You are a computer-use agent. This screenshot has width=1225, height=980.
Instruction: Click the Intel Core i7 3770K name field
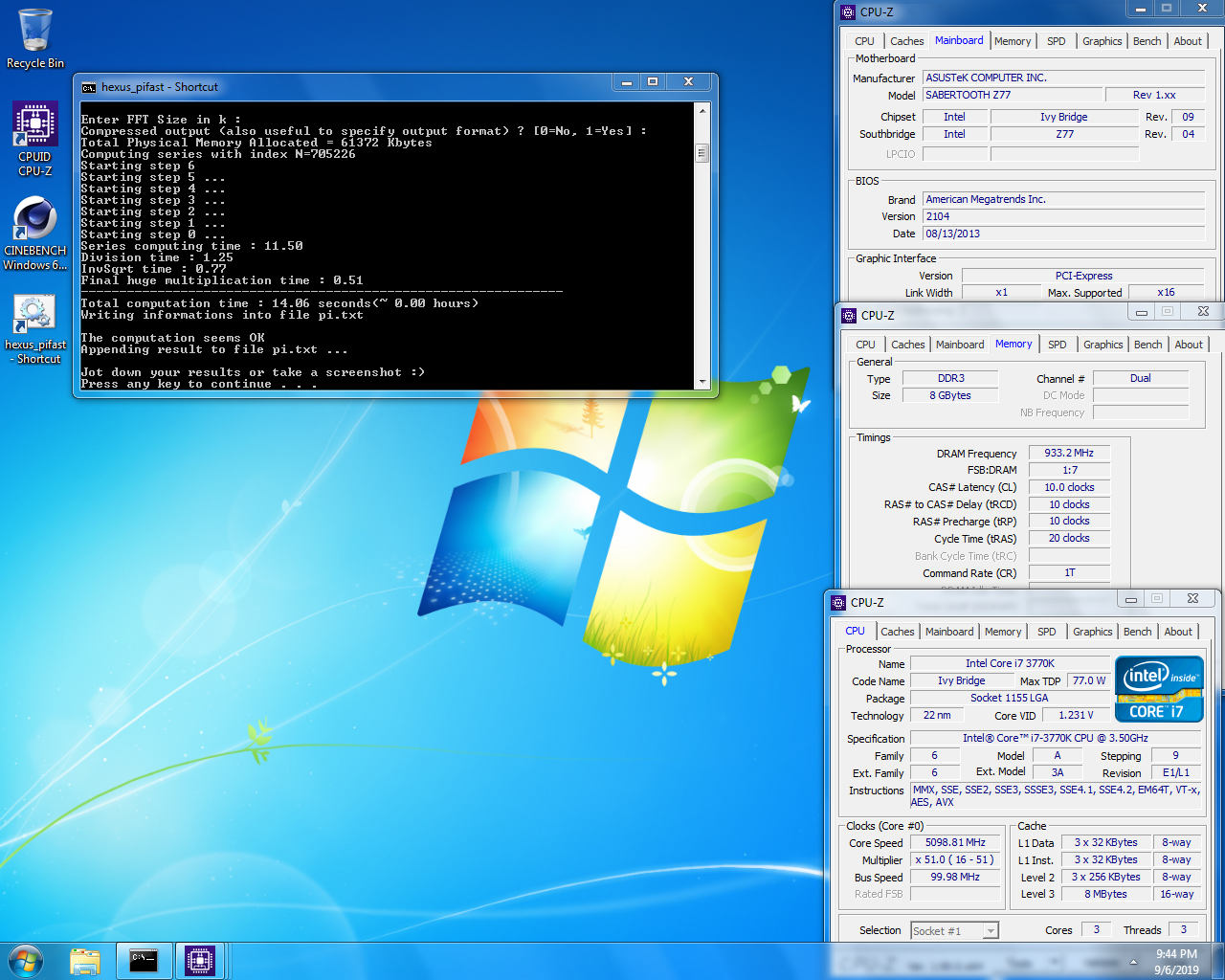pos(1010,663)
